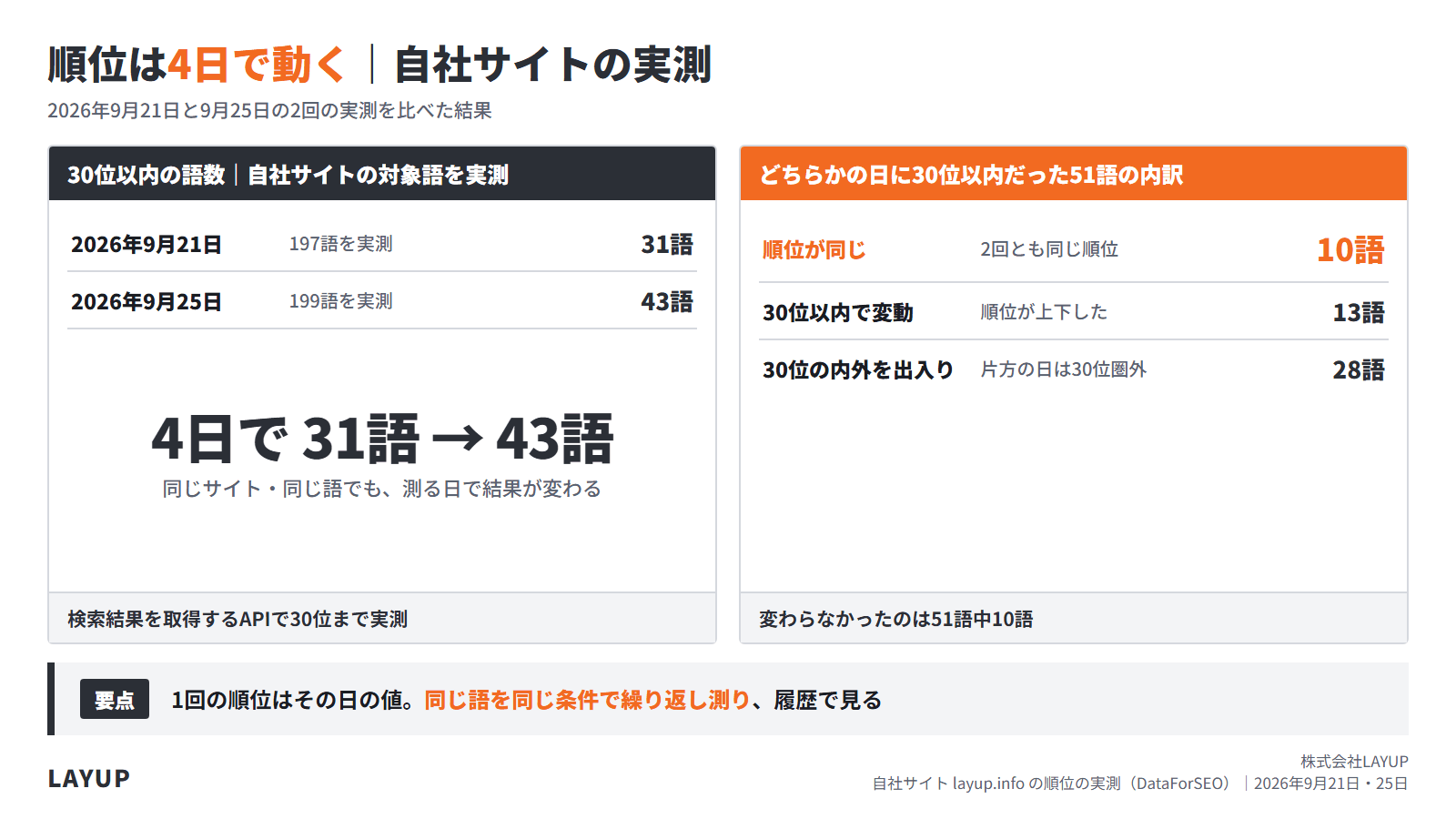Click the dark header "30位以内の語数｜自社サイトの対象語を実測"

[382, 174]
